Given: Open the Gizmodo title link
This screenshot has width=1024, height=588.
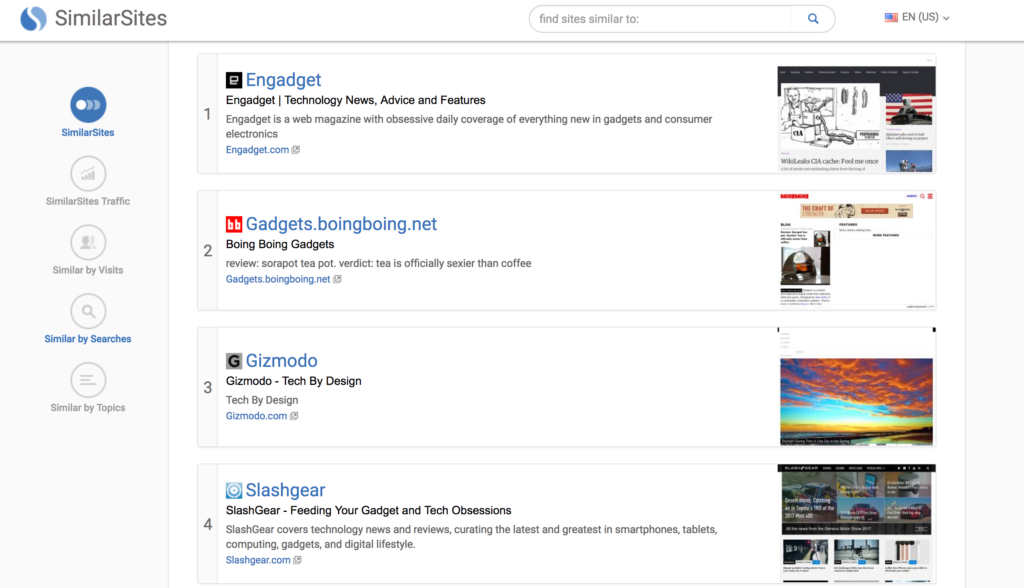Looking at the screenshot, I should coord(281,361).
